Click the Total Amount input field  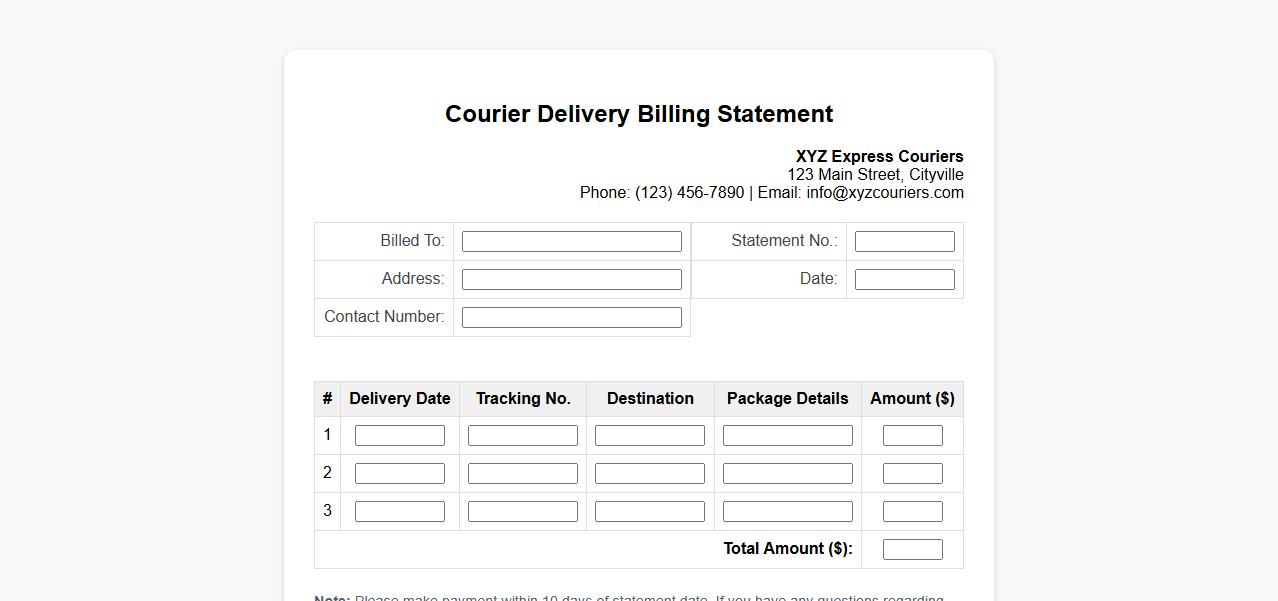(912, 549)
